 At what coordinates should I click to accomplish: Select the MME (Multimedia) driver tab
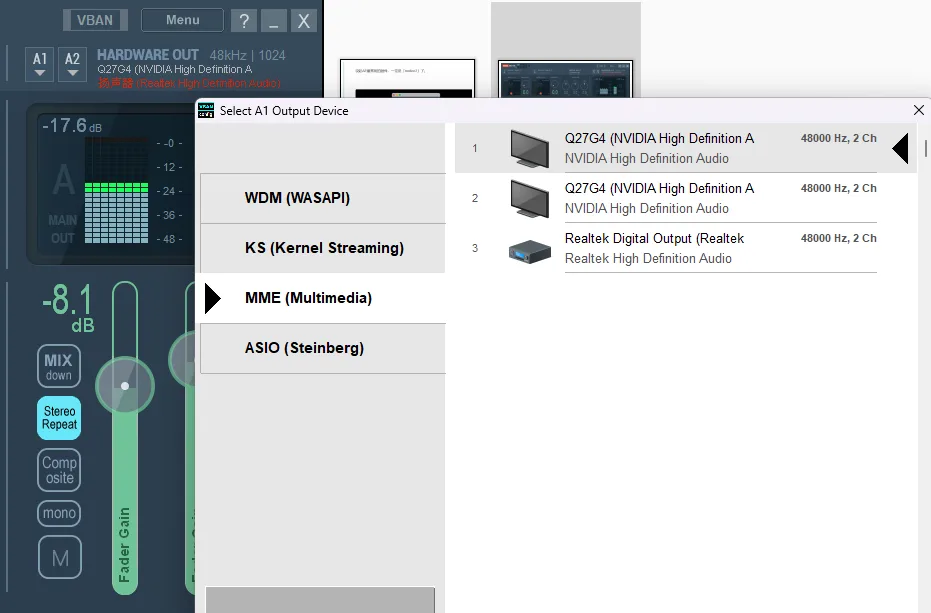323,298
